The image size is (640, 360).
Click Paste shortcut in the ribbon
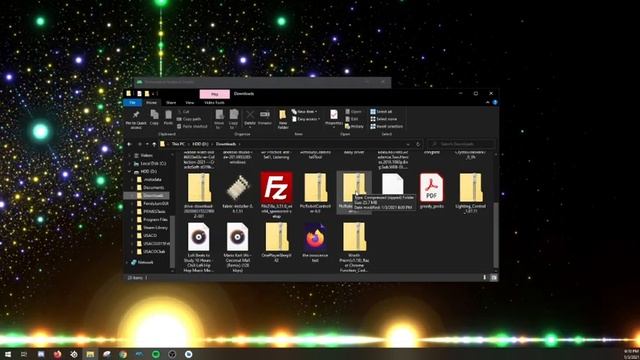[193, 126]
